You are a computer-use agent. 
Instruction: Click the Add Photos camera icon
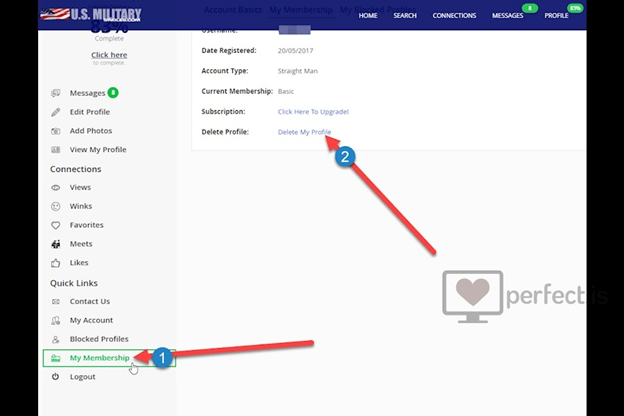pos(56,131)
